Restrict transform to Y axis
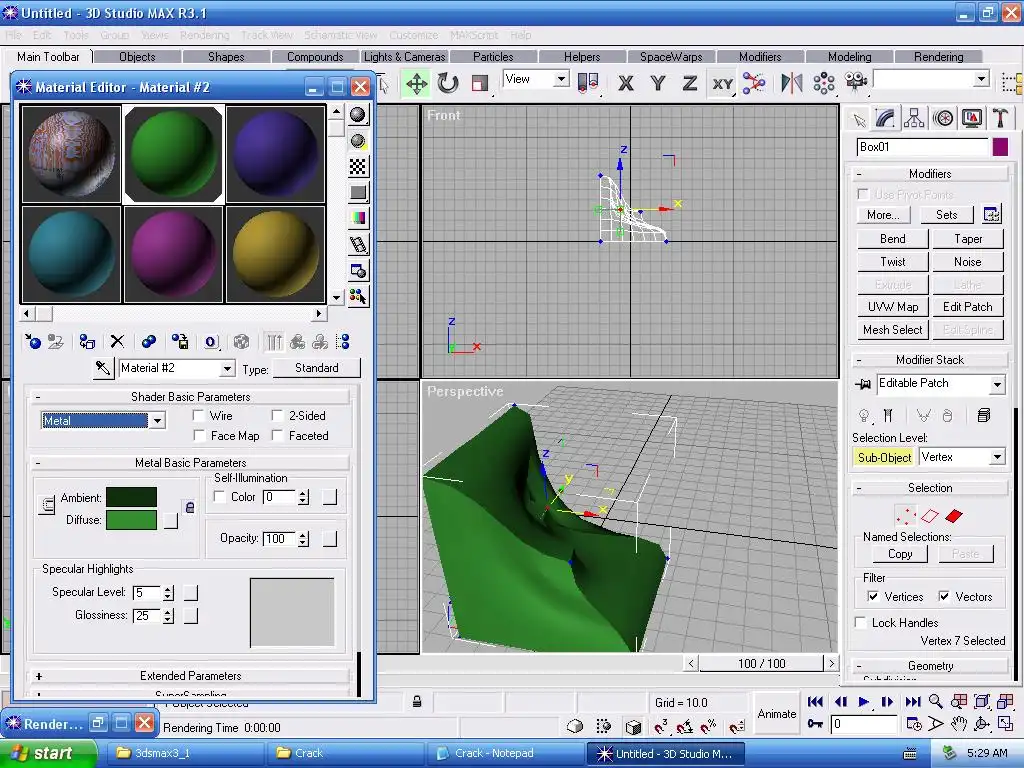This screenshot has height=768, width=1024. click(658, 84)
